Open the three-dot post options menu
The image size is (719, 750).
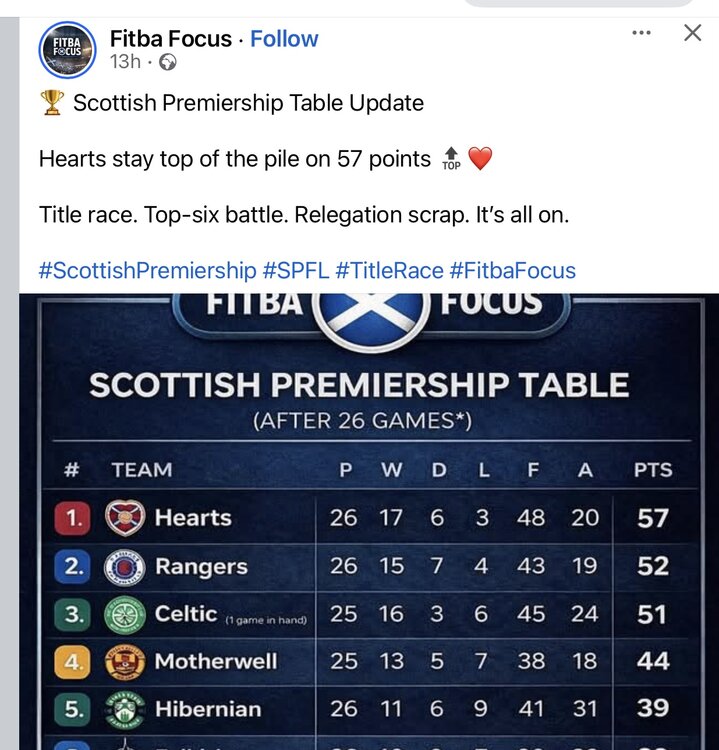click(x=642, y=33)
